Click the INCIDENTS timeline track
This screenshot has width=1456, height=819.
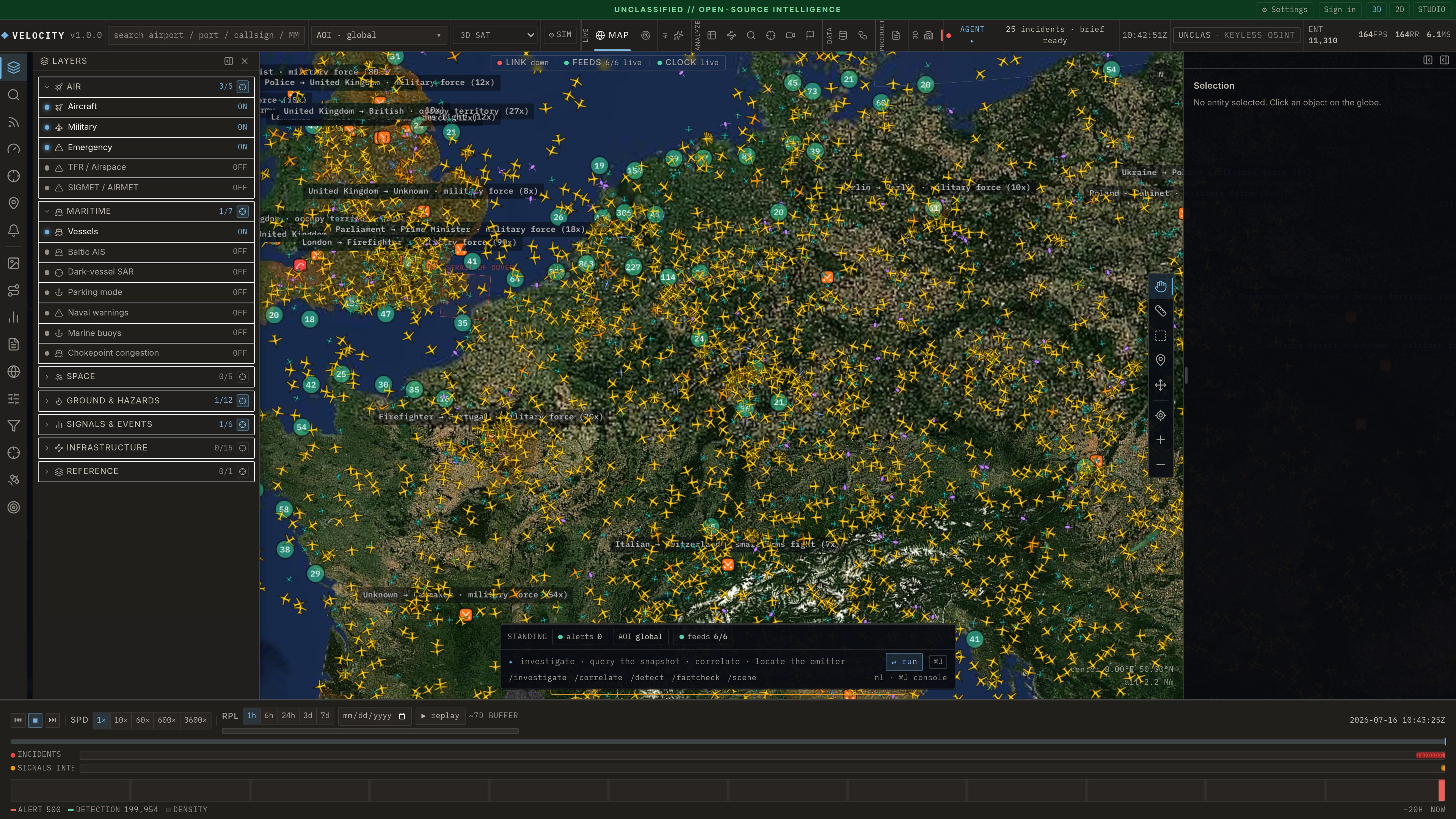pyautogui.click(x=763, y=755)
